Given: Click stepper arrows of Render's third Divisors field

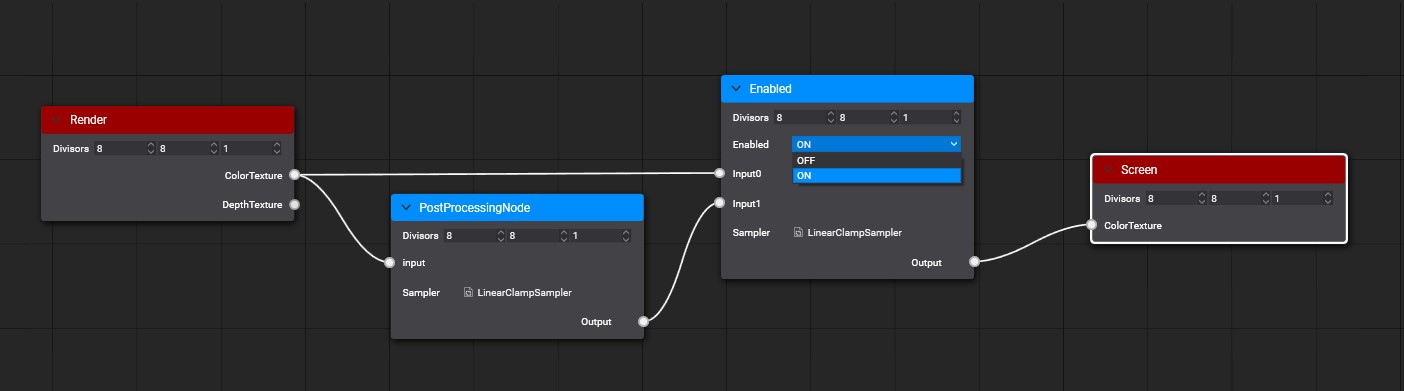Looking at the screenshot, I should 277,148.
